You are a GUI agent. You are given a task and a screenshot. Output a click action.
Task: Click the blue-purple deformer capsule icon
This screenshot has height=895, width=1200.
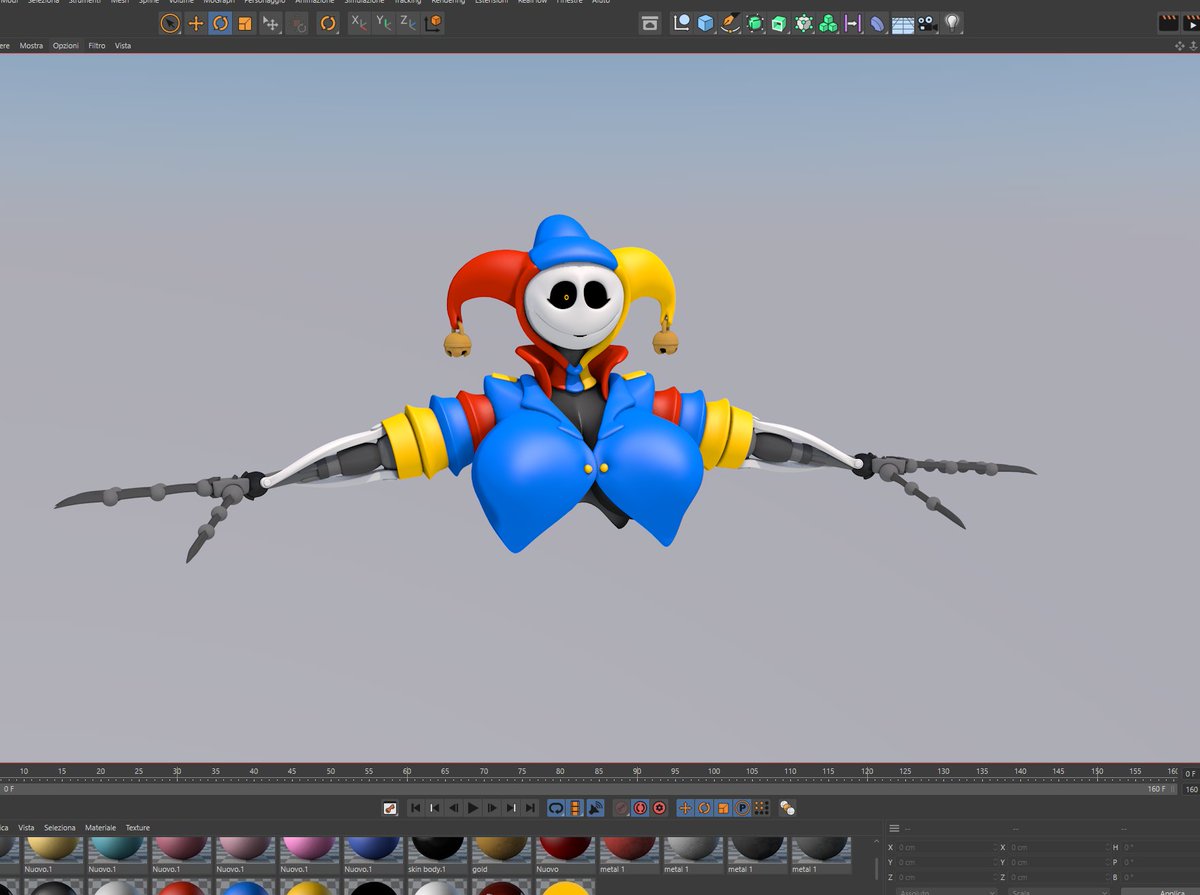pyautogui.click(x=877, y=23)
